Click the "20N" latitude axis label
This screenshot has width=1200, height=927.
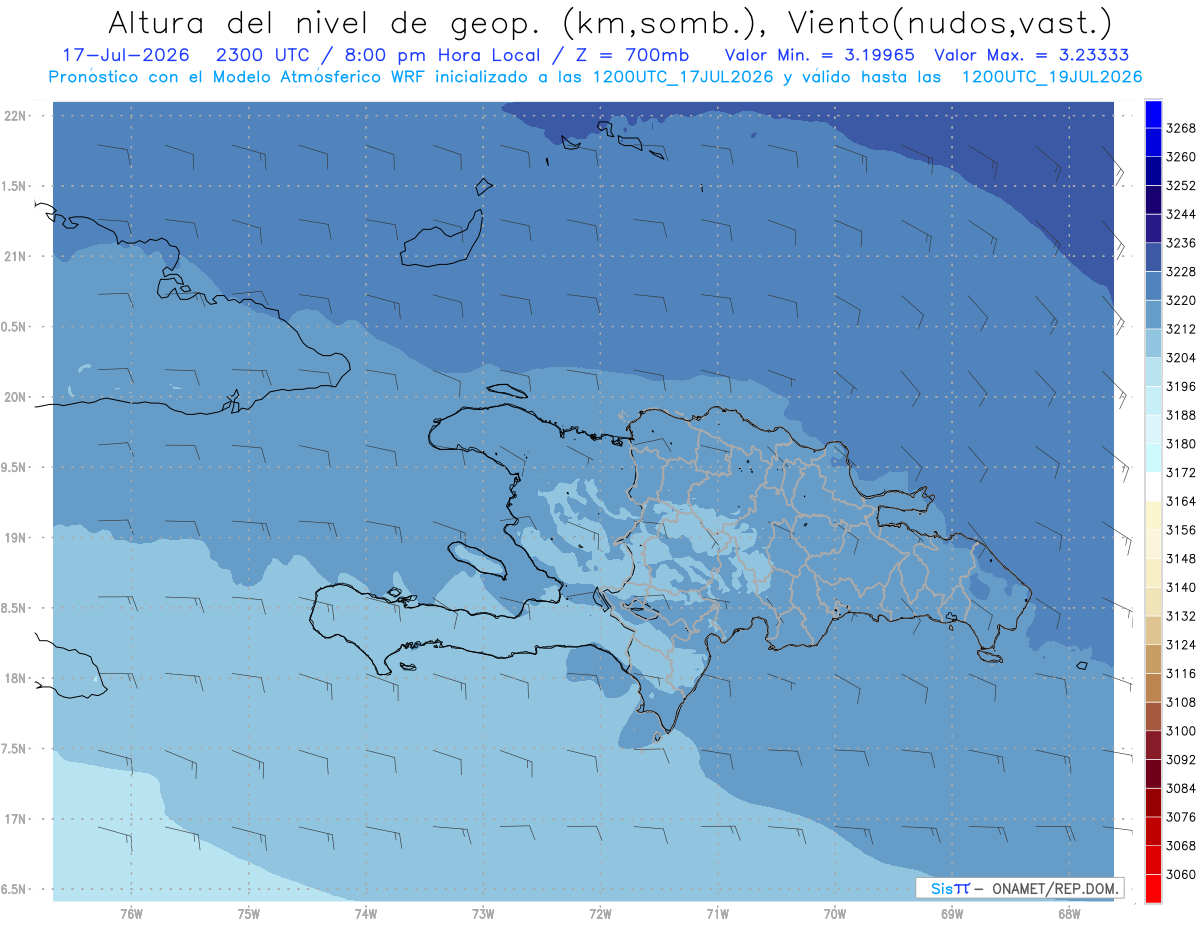point(15,397)
